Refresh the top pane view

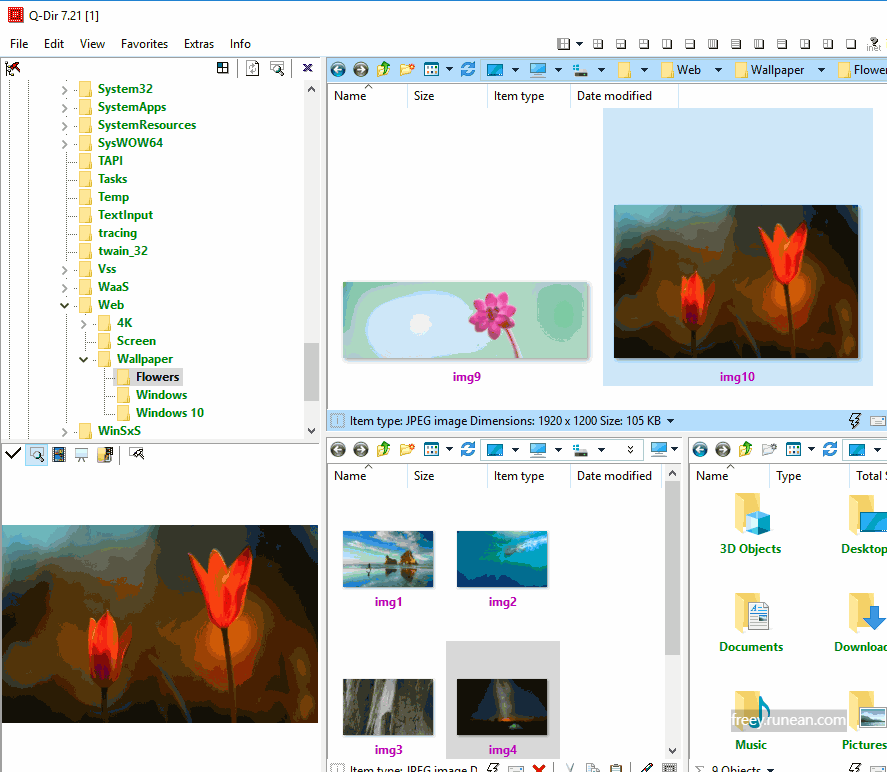tap(468, 70)
